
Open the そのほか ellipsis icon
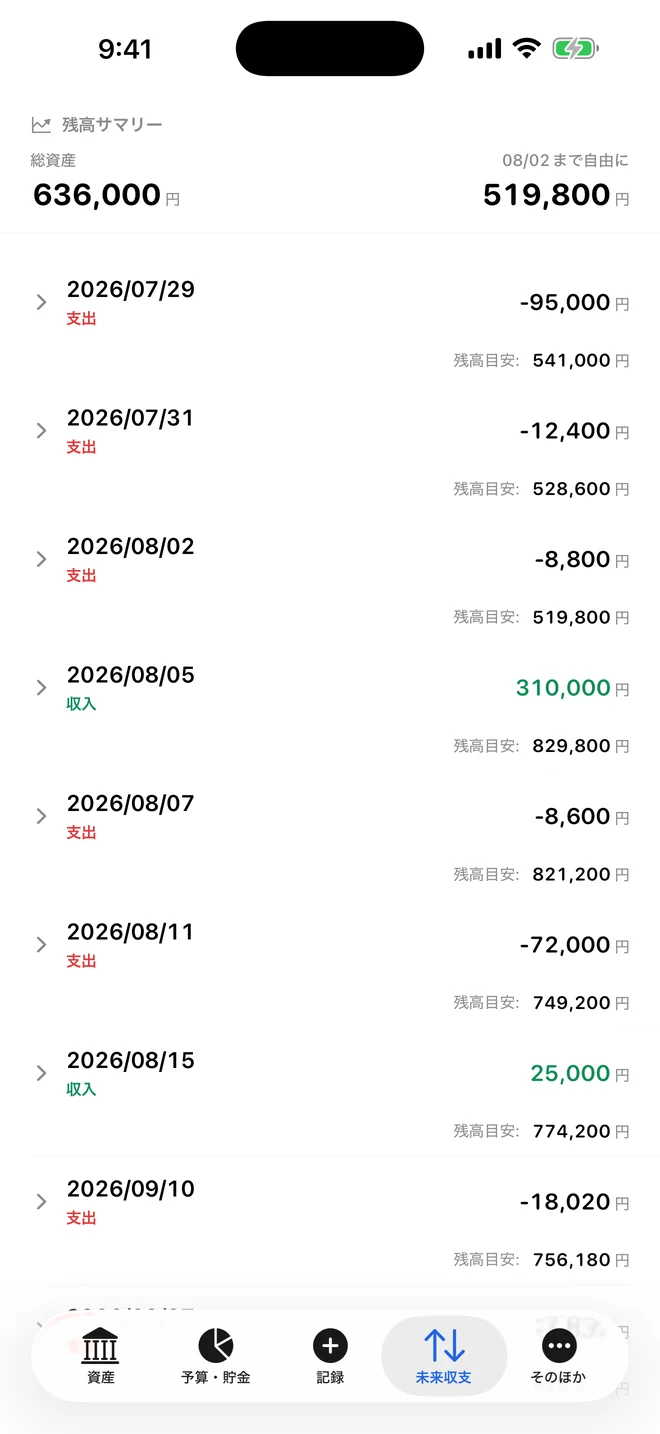click(559, 1346)
